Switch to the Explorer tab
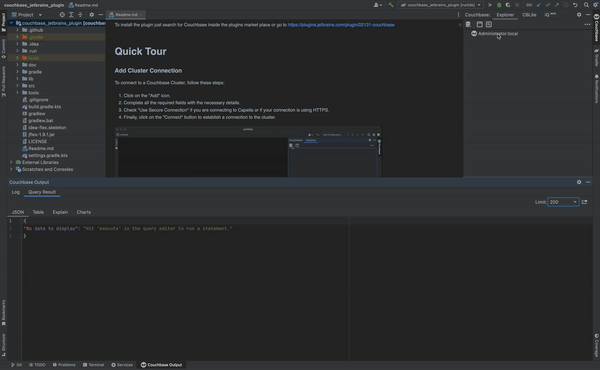 click(505, 15)
